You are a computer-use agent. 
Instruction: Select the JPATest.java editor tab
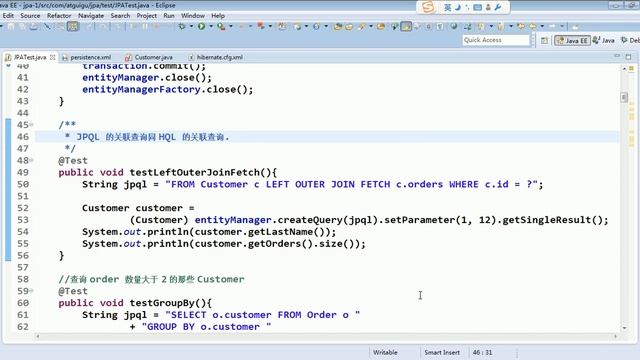(x=29, y=58)
